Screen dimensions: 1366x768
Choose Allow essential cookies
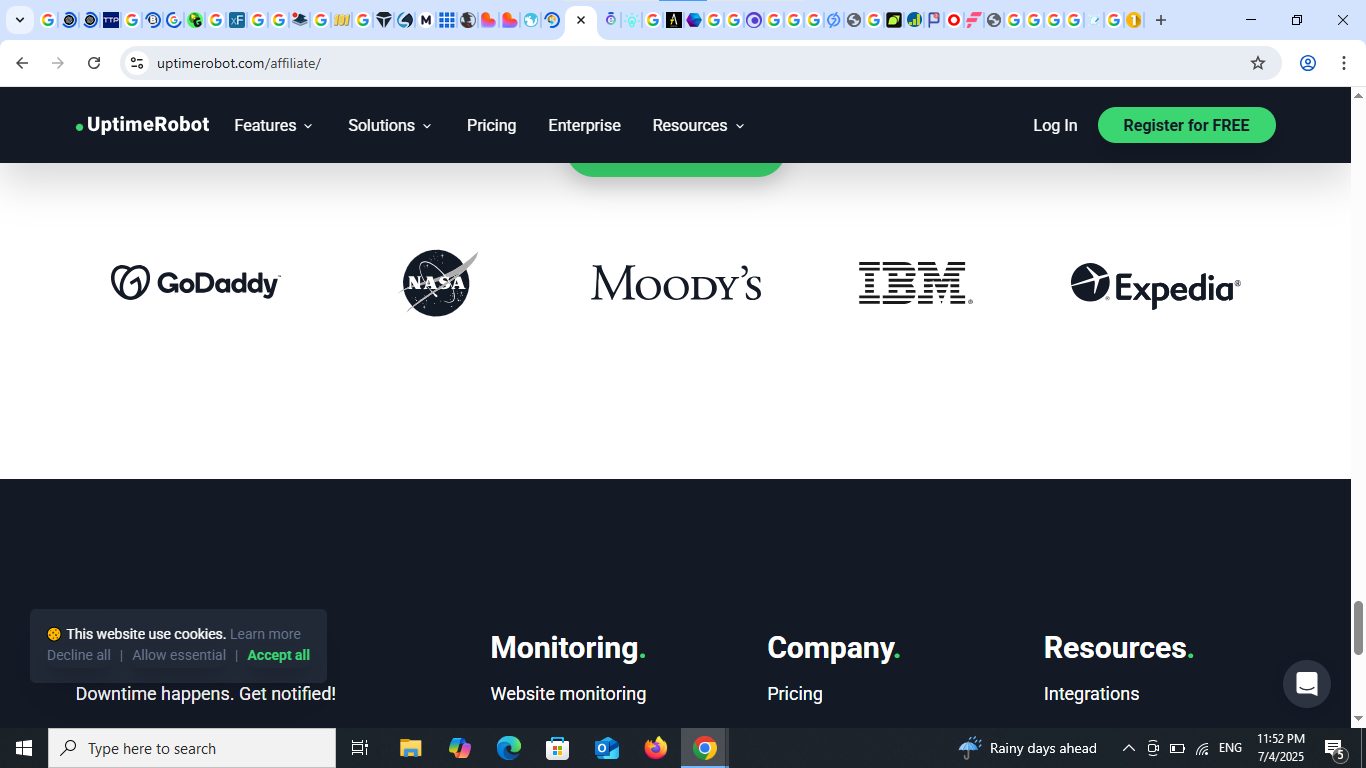(179, 655)
